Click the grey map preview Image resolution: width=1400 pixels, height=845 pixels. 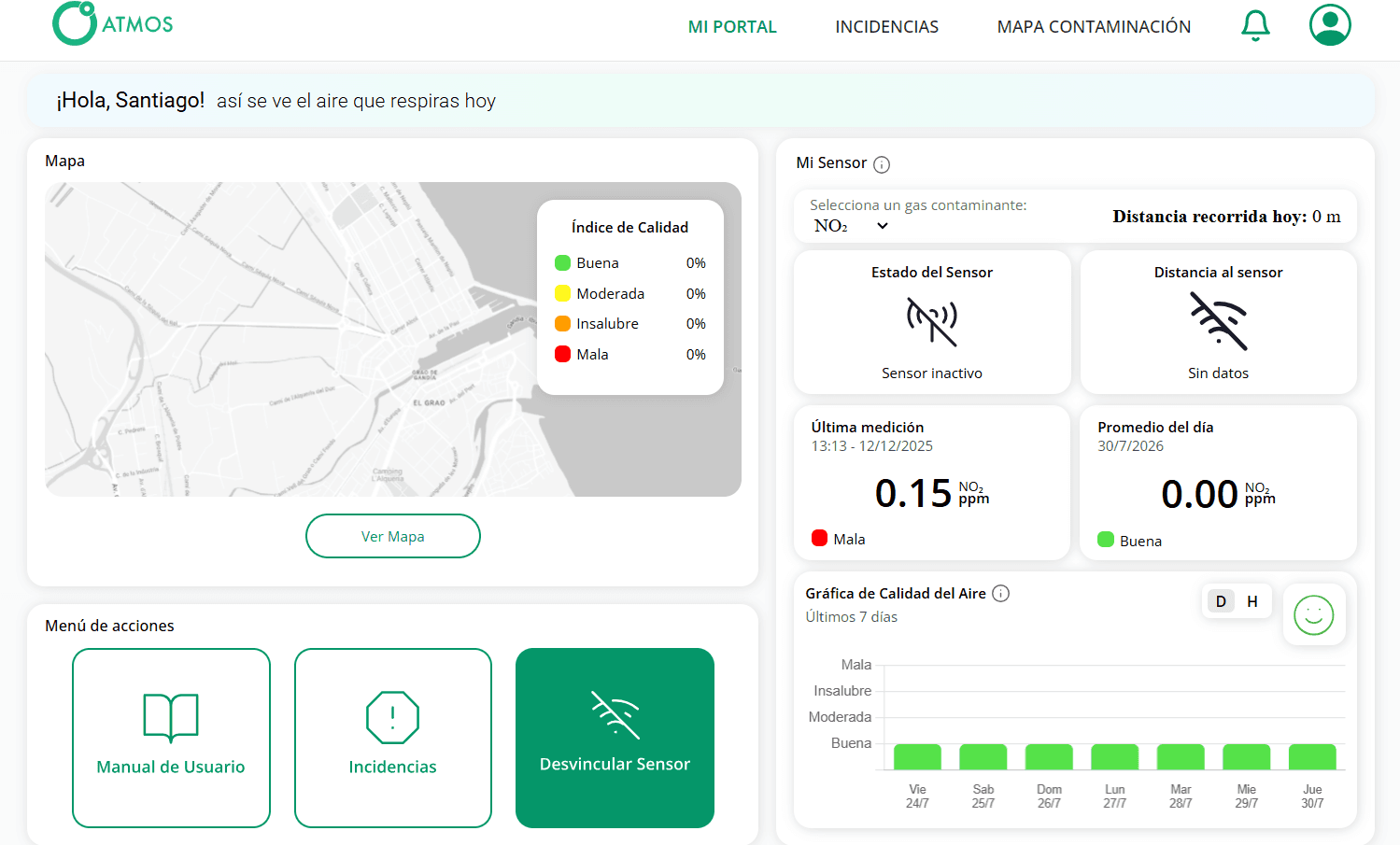click(393, 339)
